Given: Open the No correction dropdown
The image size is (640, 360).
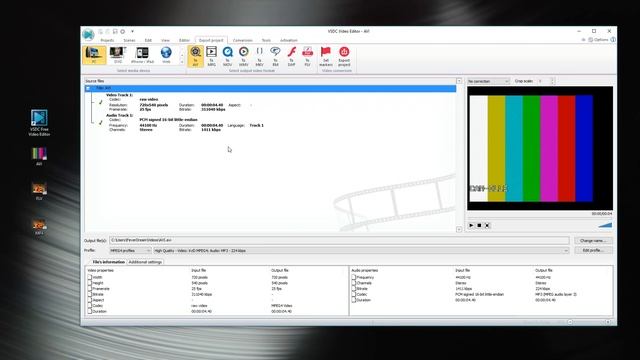Looking at the screenshot, I should pos(488,81).
